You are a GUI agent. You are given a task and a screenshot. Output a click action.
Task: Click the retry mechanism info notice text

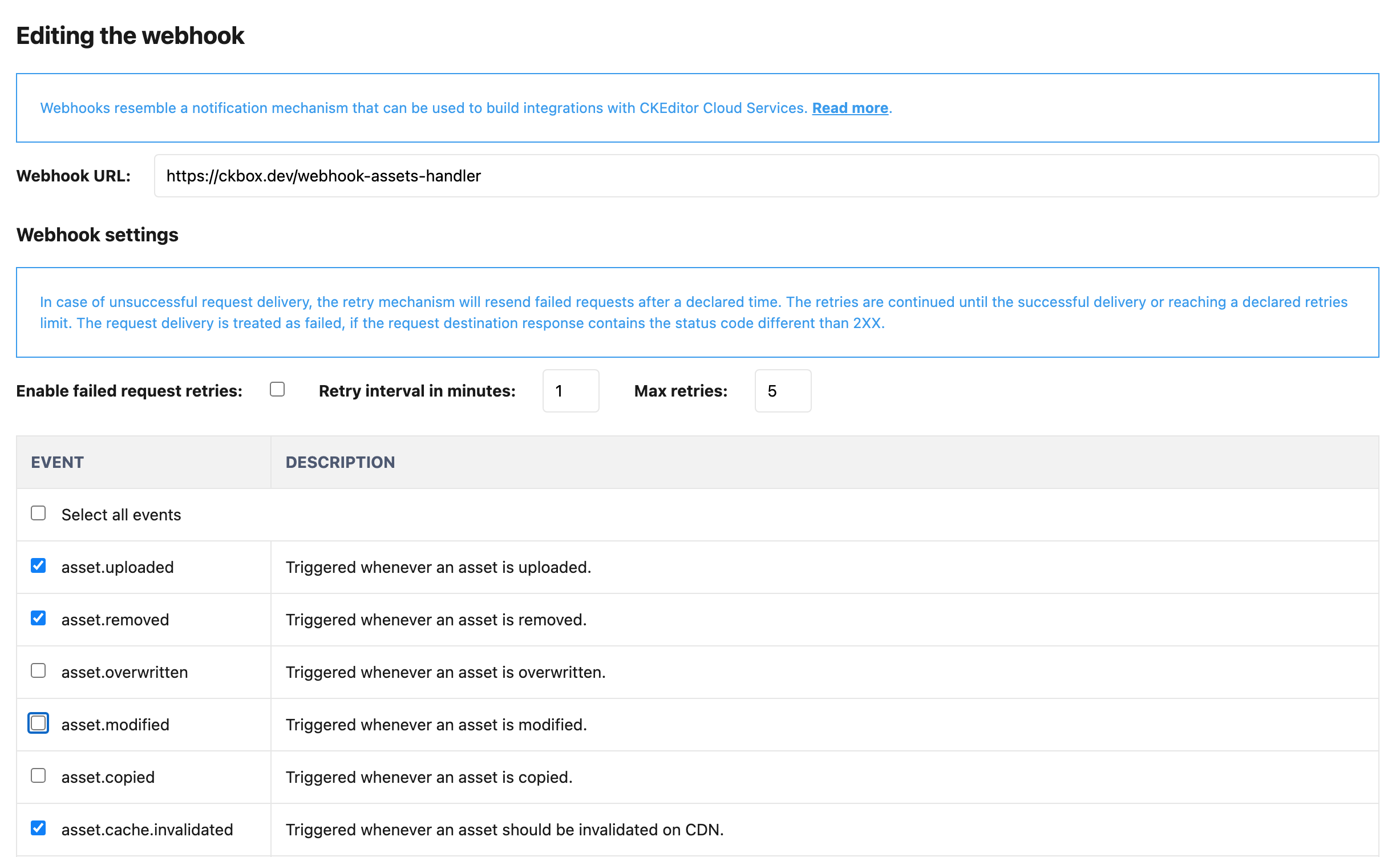694,313
